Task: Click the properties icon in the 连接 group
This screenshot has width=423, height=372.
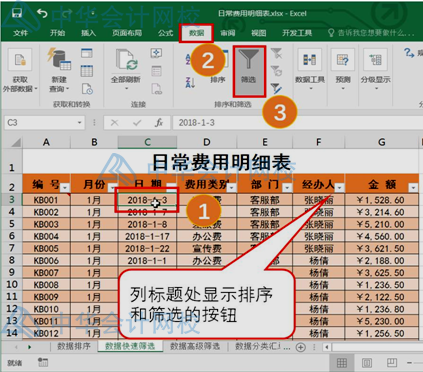Action: 156,71
